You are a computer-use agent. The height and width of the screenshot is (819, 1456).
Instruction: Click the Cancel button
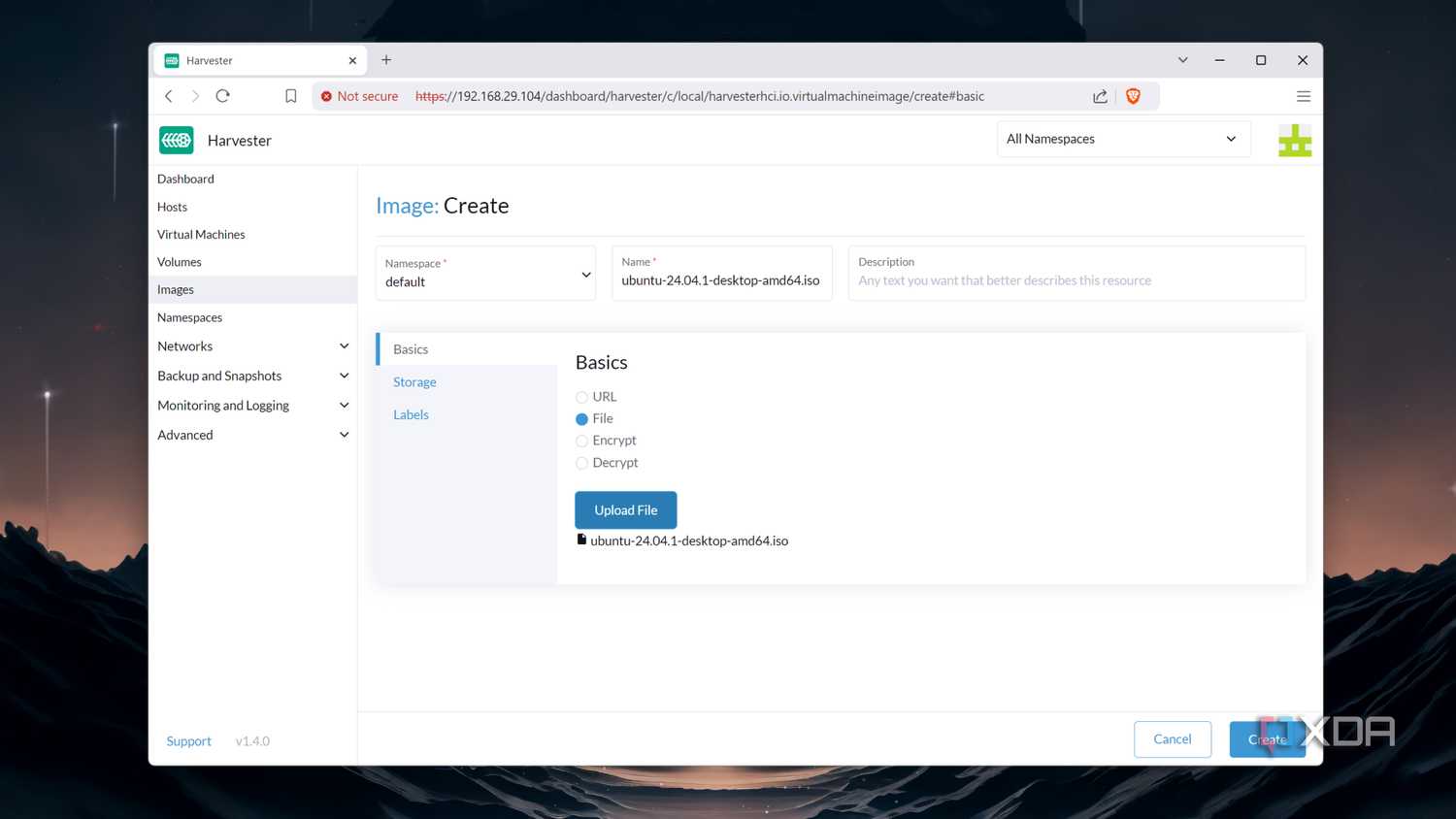1173,739
